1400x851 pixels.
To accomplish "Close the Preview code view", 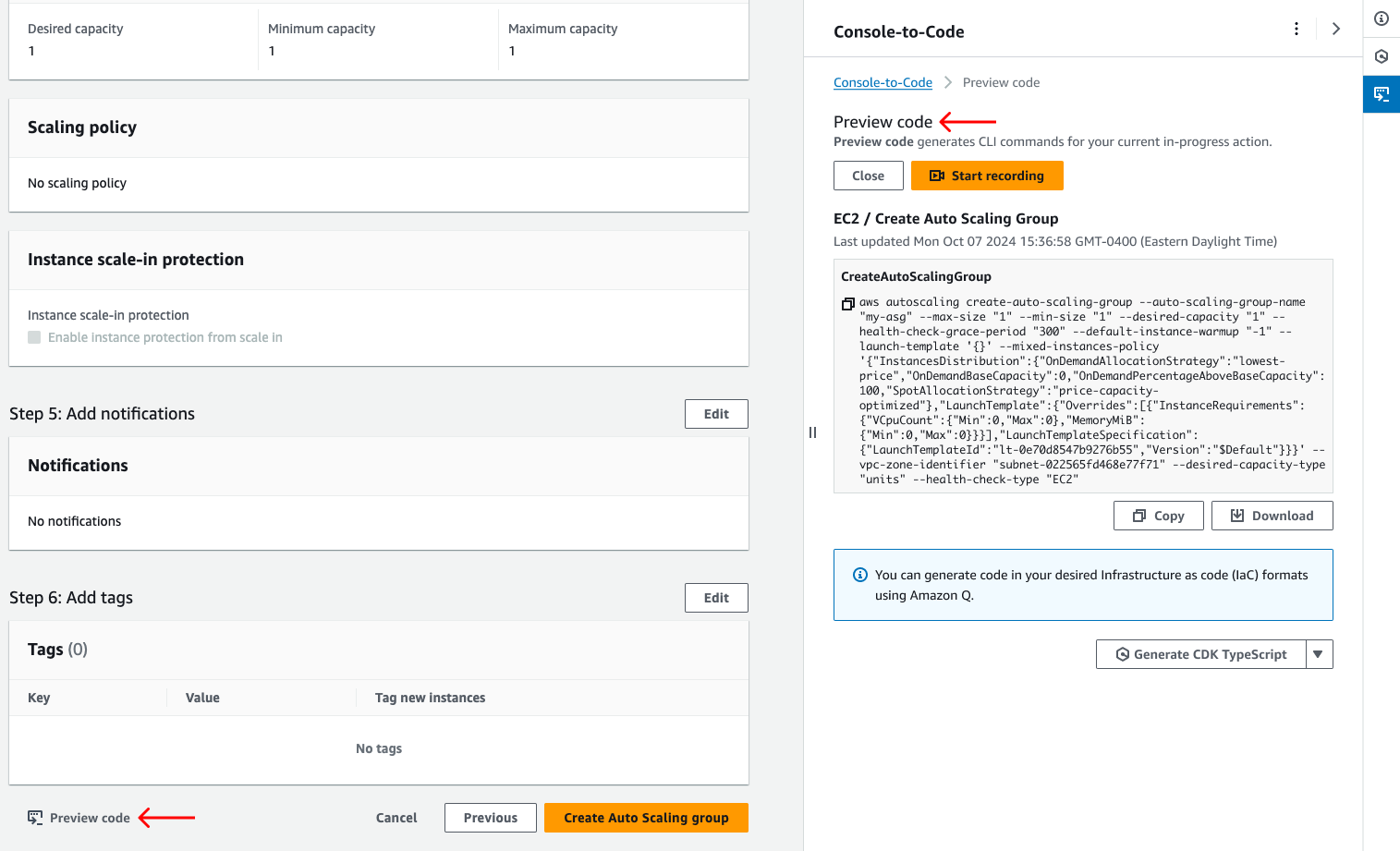I will tap(868, 176).
